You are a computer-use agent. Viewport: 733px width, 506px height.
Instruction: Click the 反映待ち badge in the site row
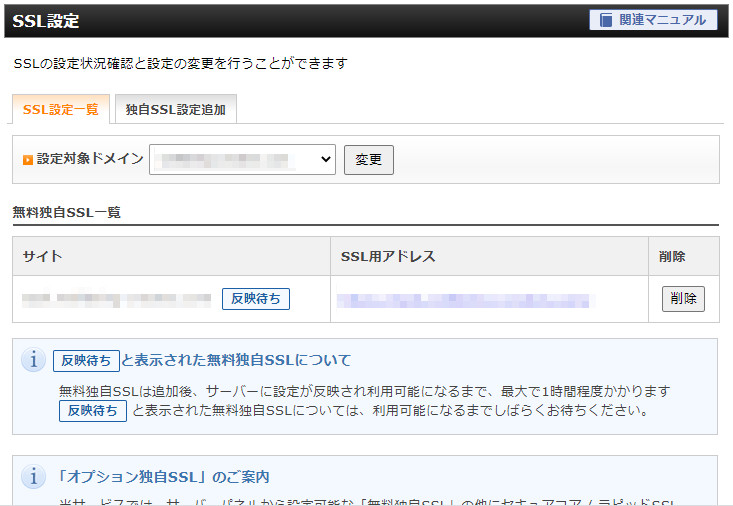(256, 299)
